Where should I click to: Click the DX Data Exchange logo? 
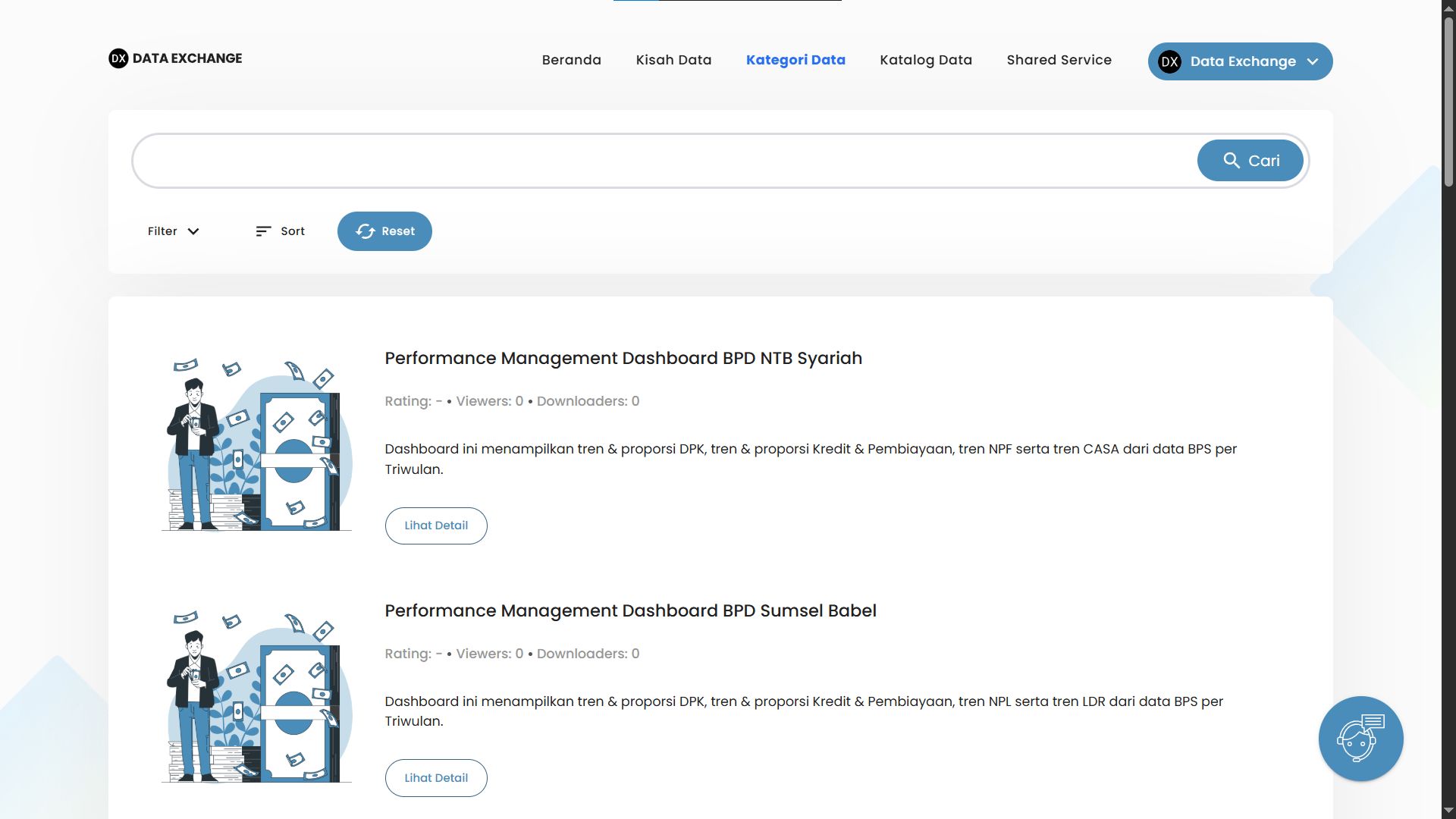[175, 58]
